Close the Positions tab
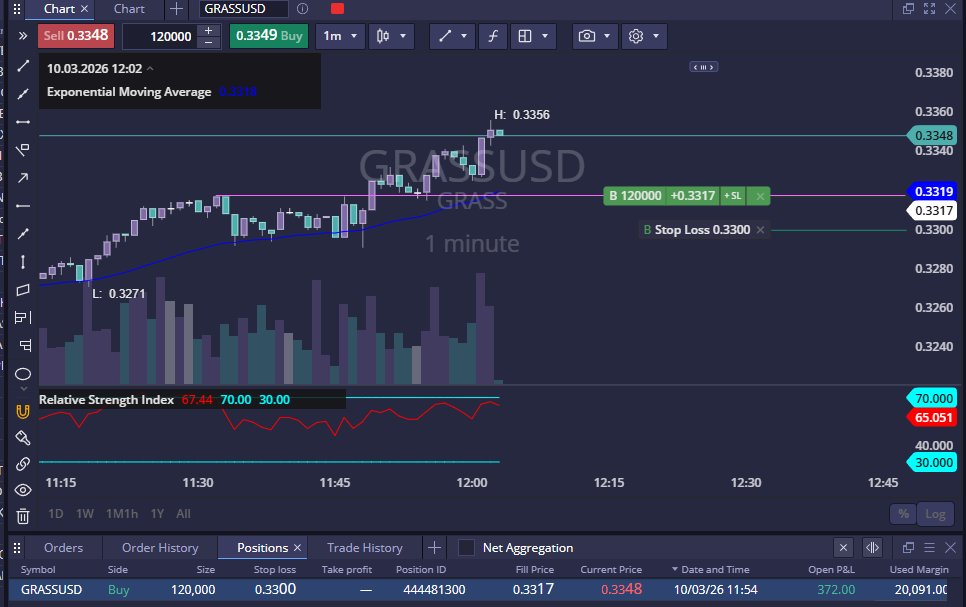966x607 pixels. pyautogui.click(x=298, y=548)
